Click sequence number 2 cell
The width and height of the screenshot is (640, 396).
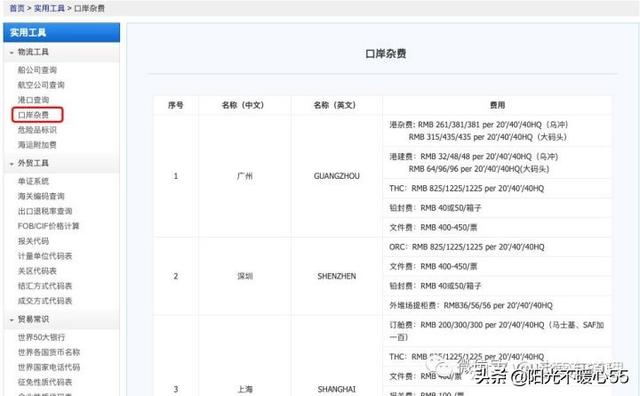pos(176,276)
